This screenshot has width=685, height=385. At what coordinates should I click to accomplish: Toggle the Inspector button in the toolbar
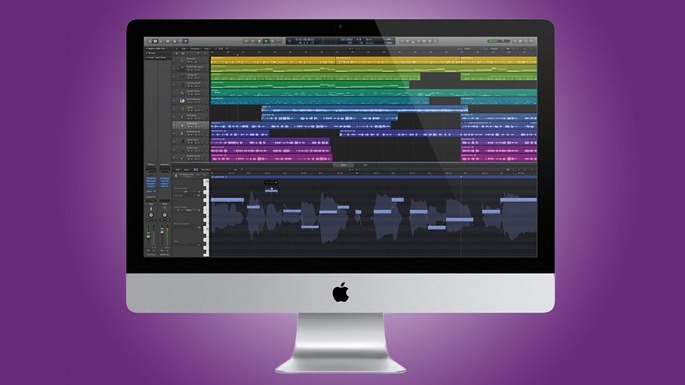(156, 41)
